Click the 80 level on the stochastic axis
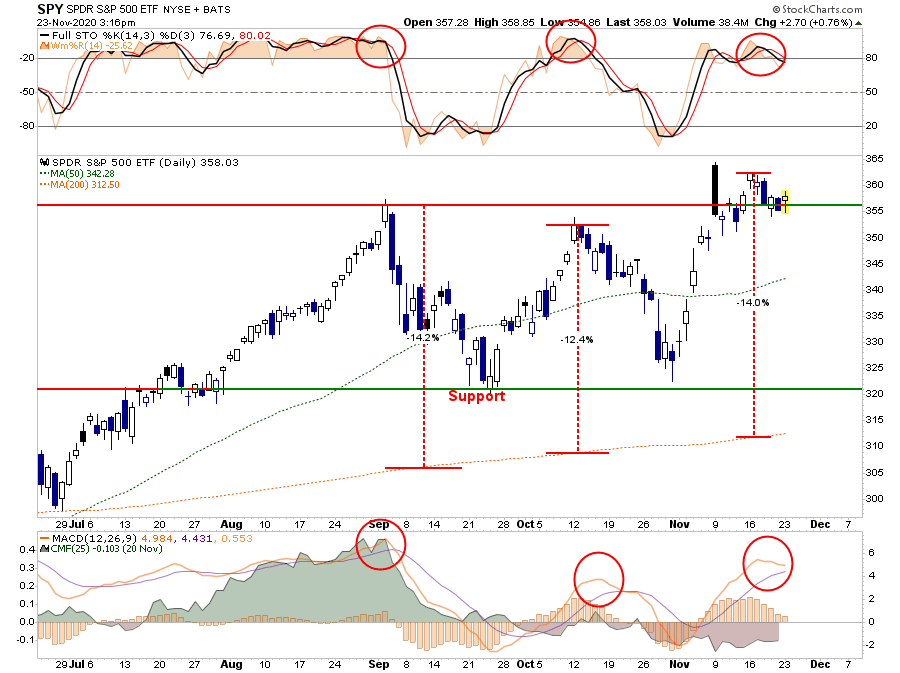The width and height of the screenshot is (900, 673). pos(871,58)
